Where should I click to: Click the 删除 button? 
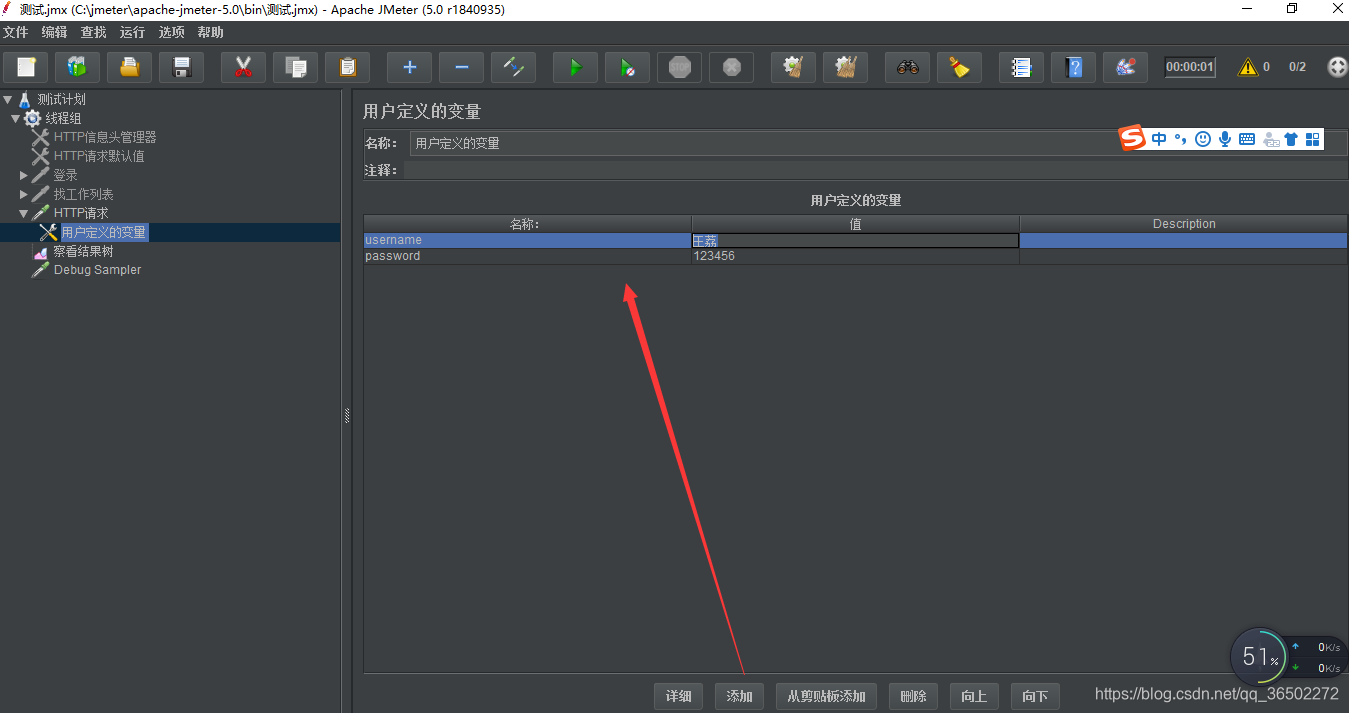click(913, 696)
